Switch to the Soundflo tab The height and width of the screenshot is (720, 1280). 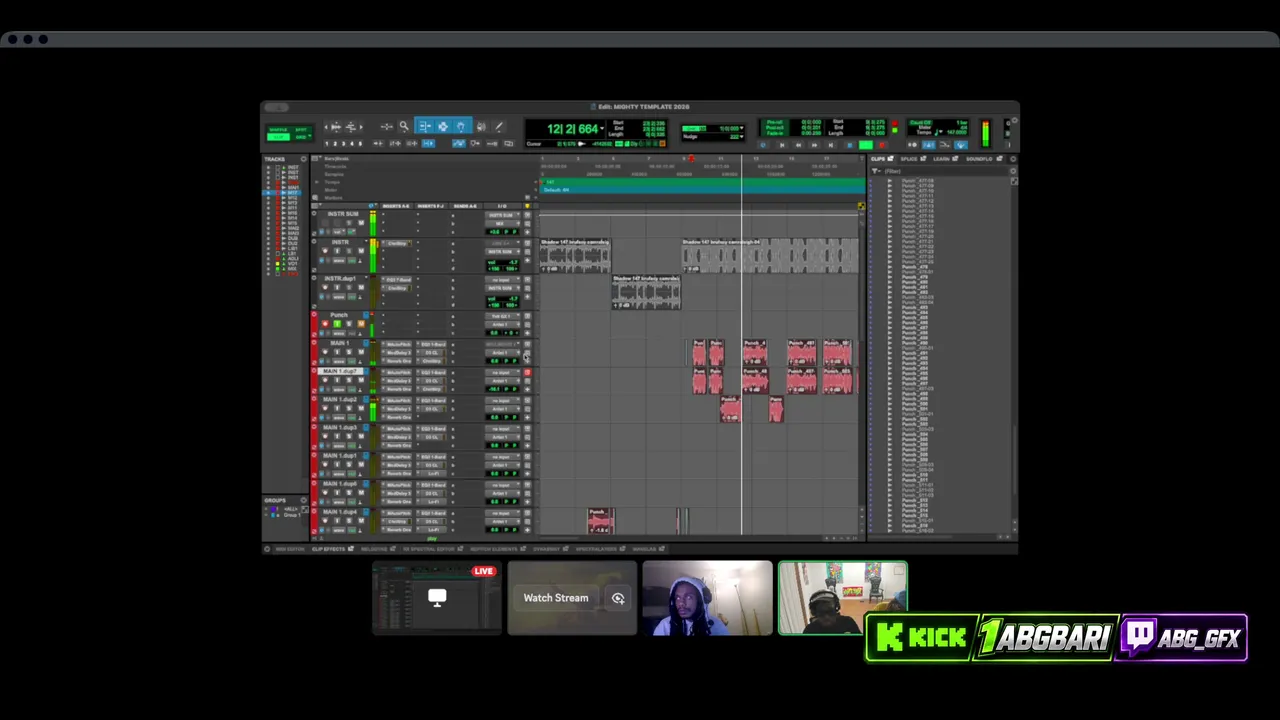979,159
